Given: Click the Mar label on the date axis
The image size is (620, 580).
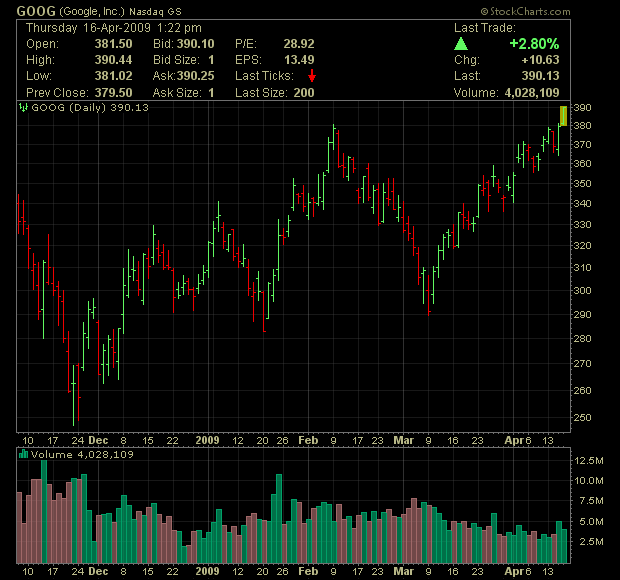Looking at the screenshot, I should [x=405, y=439].
